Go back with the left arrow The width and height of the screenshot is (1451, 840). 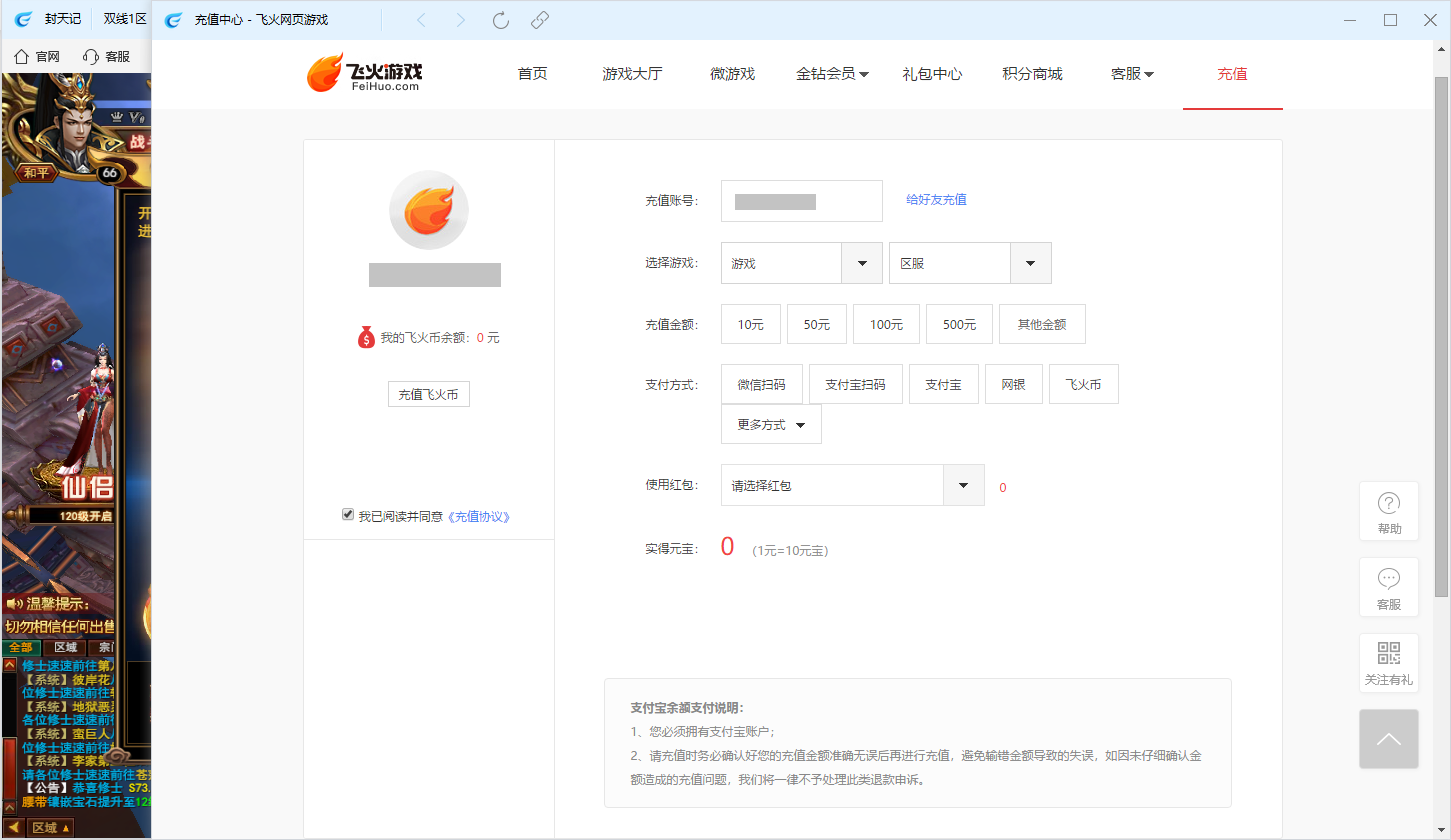pyautogui.click(x=421, y=20)
